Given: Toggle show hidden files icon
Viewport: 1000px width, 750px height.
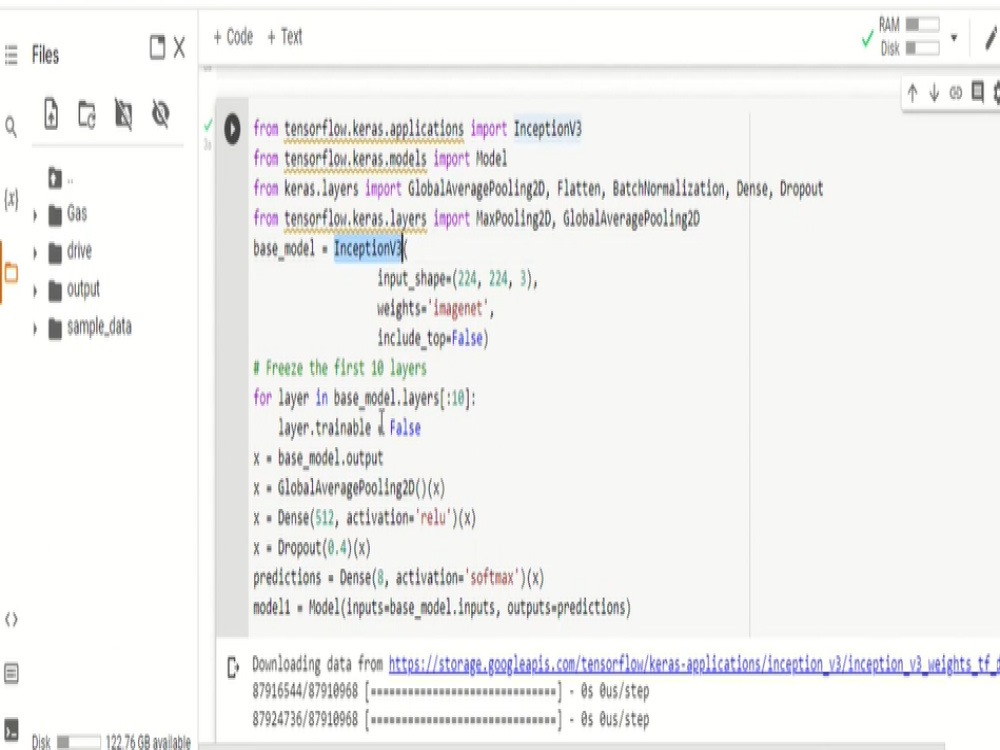Looking at the screenshot, I should coord(160,114).
